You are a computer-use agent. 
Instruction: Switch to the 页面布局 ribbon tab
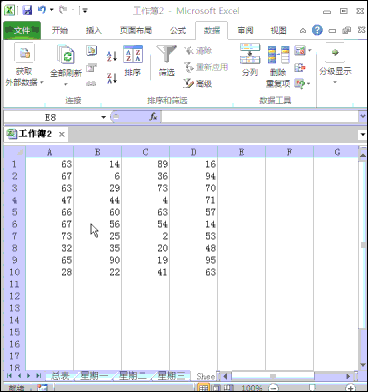tap(136, 31)
